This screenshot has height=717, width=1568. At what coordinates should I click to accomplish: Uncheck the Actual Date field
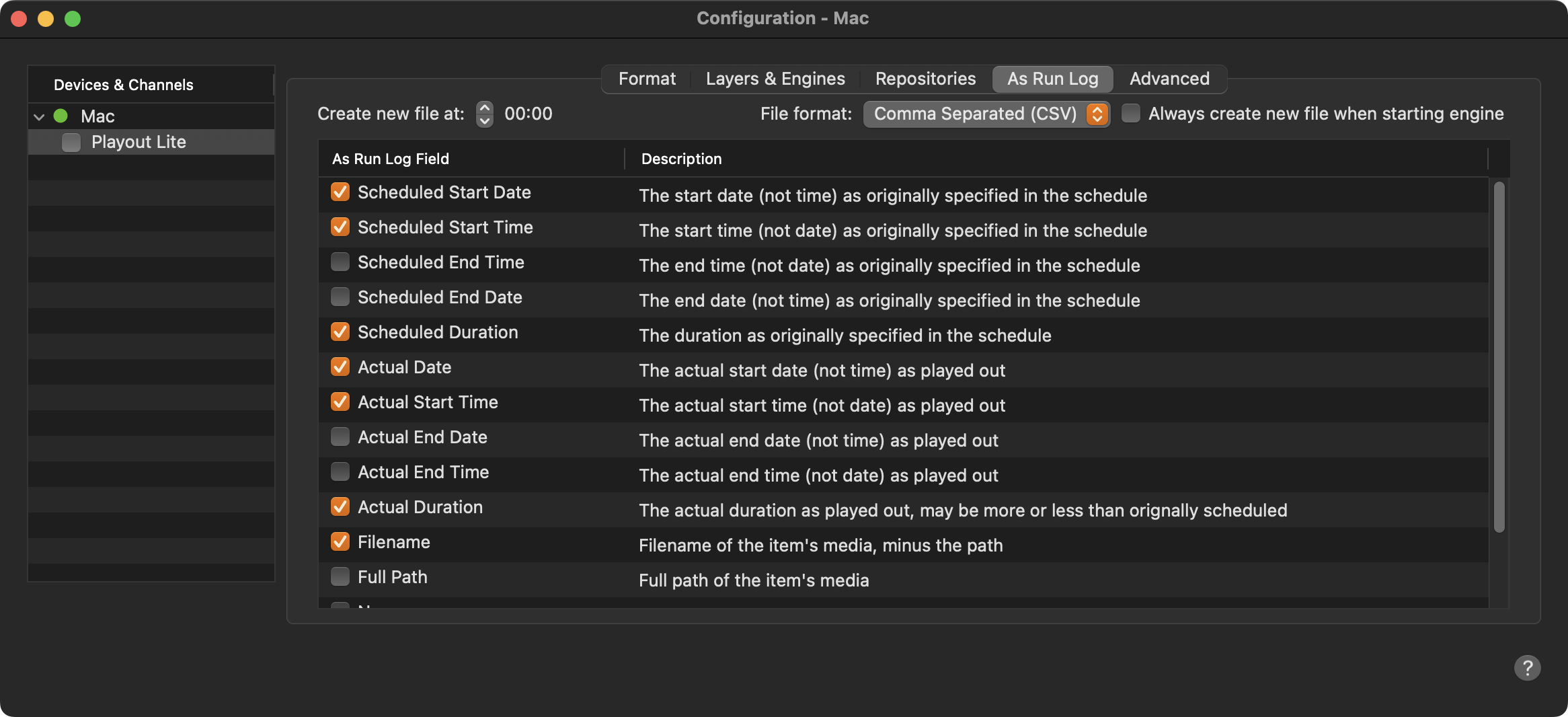[340, 367]
